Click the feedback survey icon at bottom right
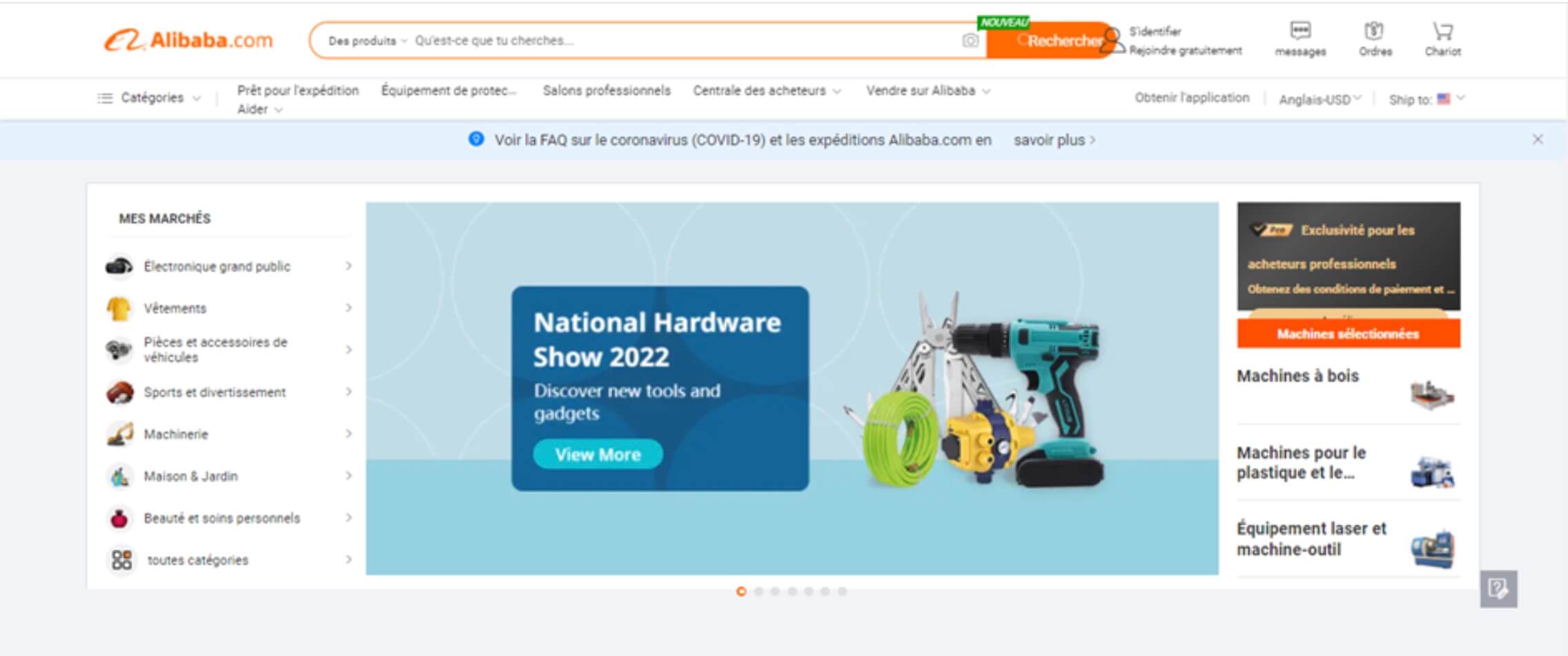Screen dimensions: 1568x656 pos(1498,588)
